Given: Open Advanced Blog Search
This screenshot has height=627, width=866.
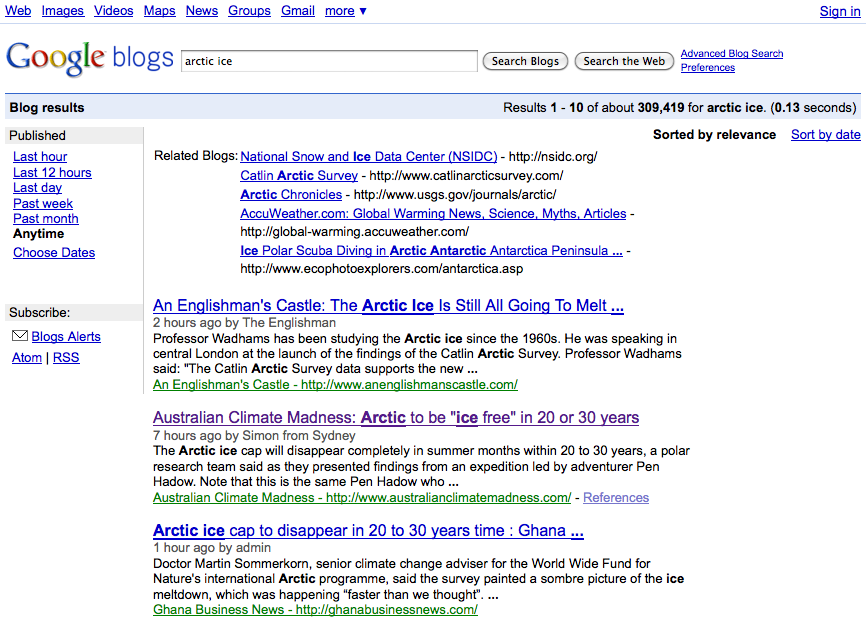Looking at the screenshot, I should (729, 53).
